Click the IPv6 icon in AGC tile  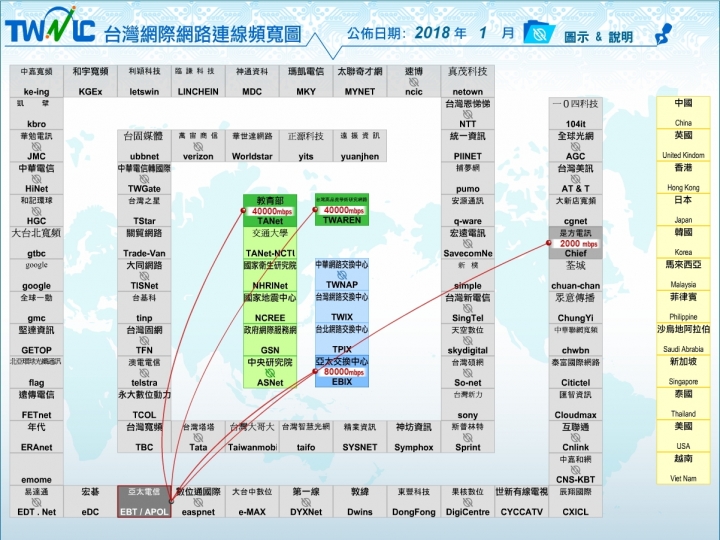coord(575,146)
